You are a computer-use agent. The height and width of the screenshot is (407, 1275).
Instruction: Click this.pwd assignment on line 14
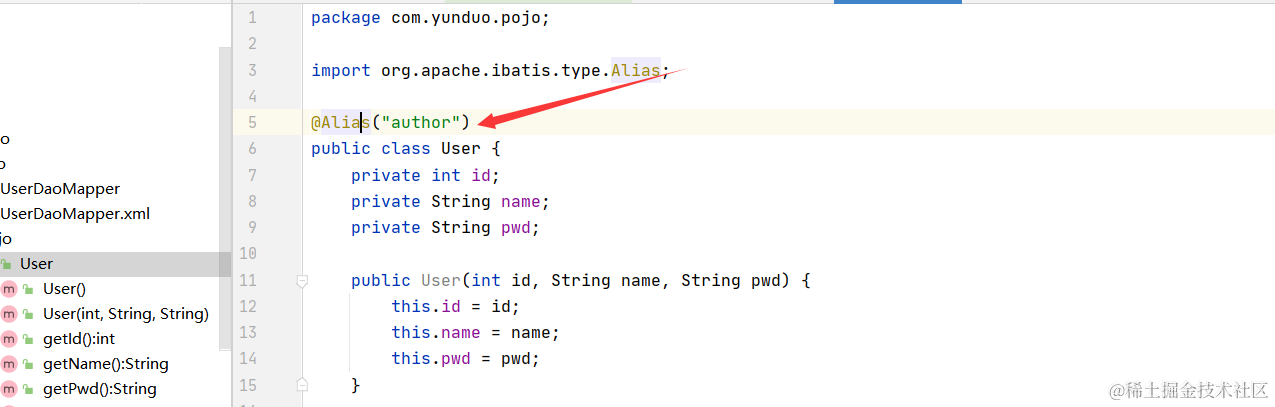pyautogui.click(x=465, y=358)
